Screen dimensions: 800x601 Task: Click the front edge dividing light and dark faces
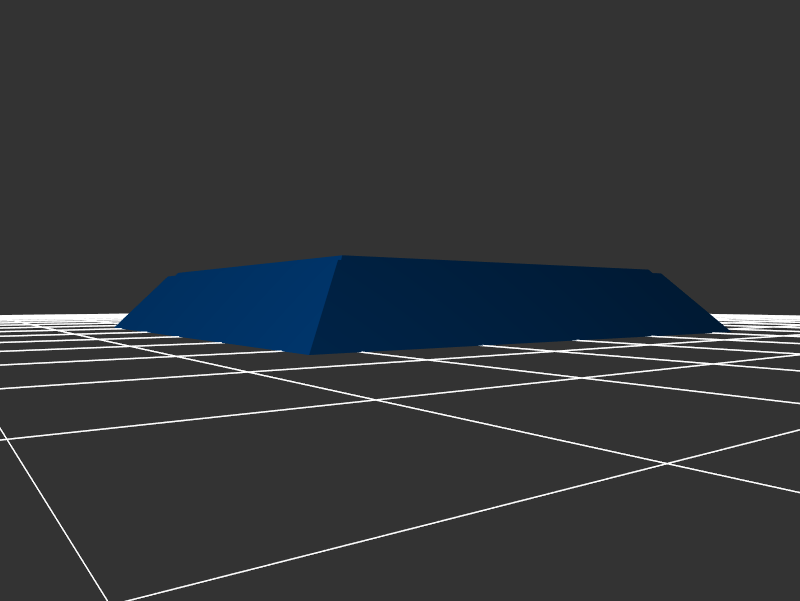coord(326,305)
